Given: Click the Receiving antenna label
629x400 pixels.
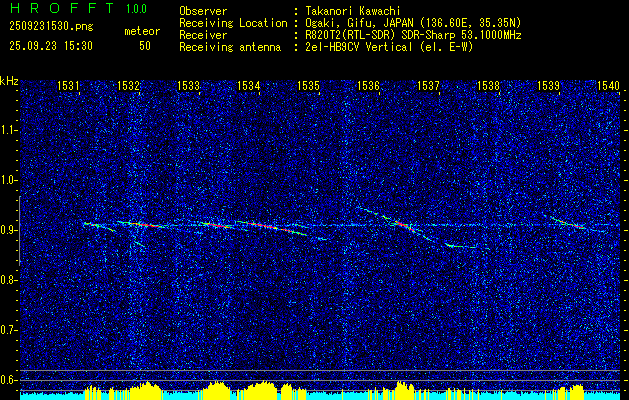Looking at the screenshot, I should point(230,47).
